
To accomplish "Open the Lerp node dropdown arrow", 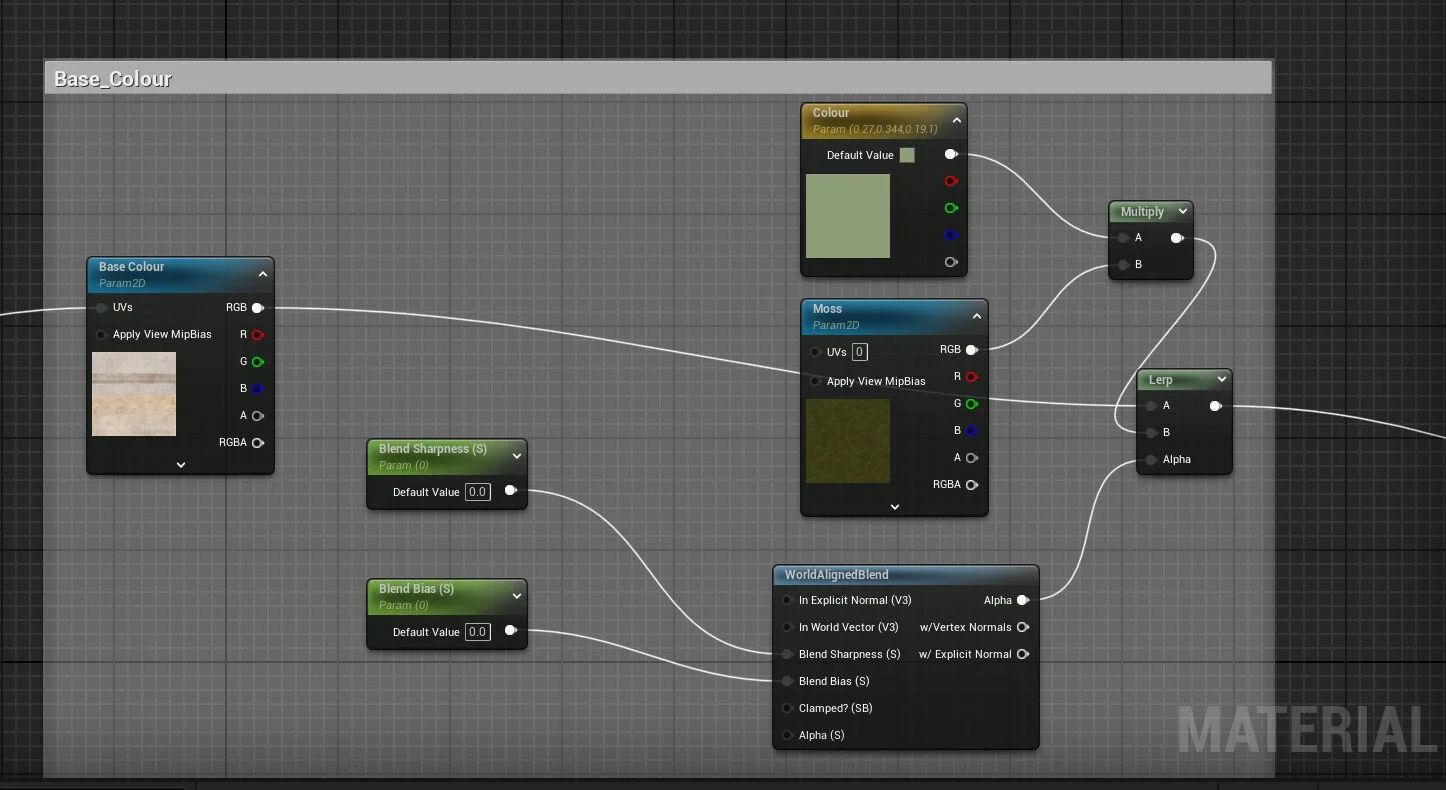I will [x=1222, y=380].
